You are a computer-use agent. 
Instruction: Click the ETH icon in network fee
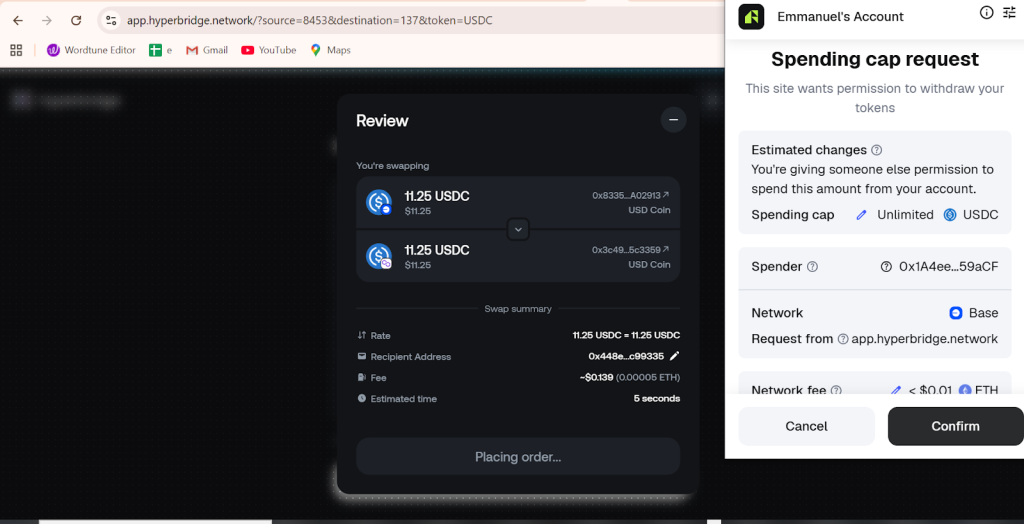[965, 390]
